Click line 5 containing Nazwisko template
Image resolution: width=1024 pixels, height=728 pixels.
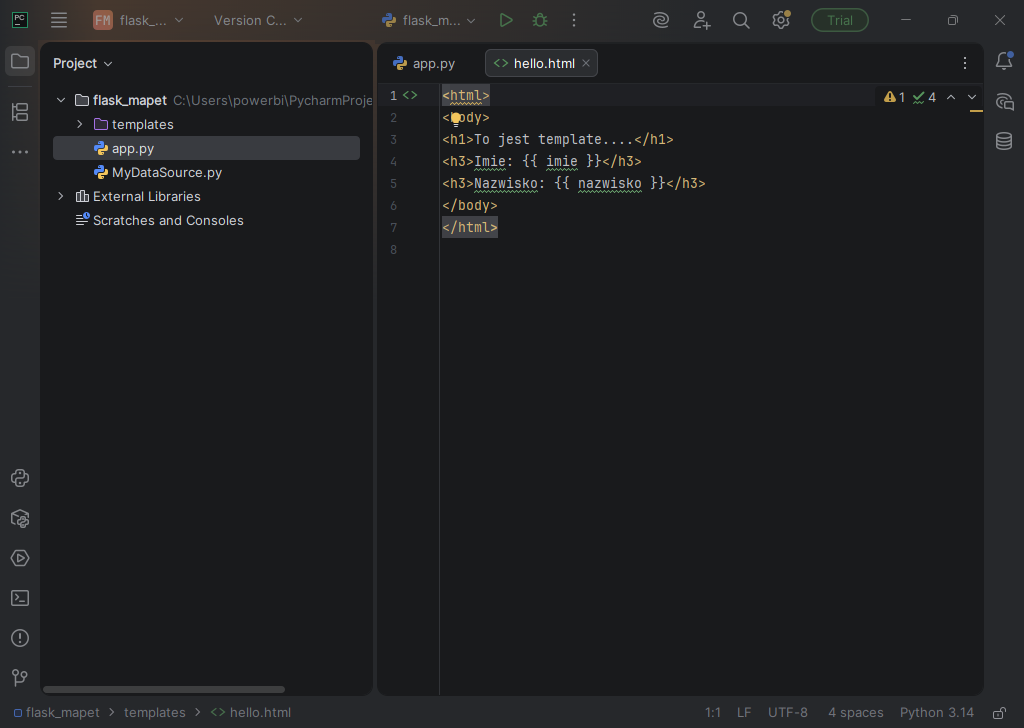573,183
